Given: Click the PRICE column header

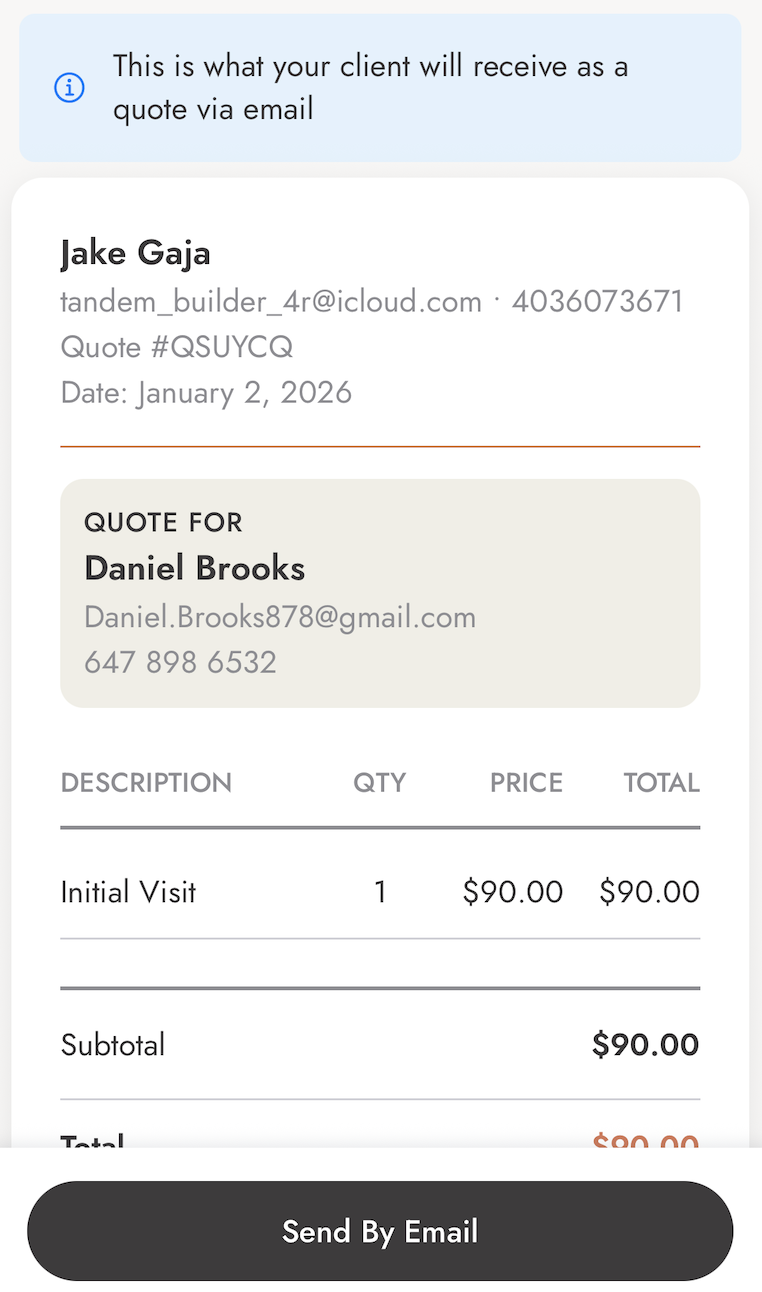Looking at the screenshot, I should point(526,782).
